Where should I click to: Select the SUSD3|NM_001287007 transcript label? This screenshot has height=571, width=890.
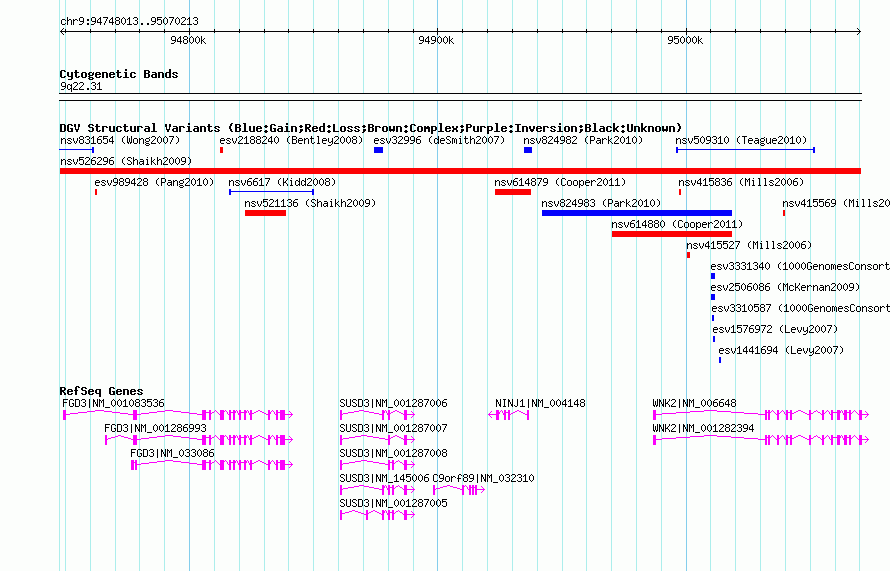coord(393,428)
